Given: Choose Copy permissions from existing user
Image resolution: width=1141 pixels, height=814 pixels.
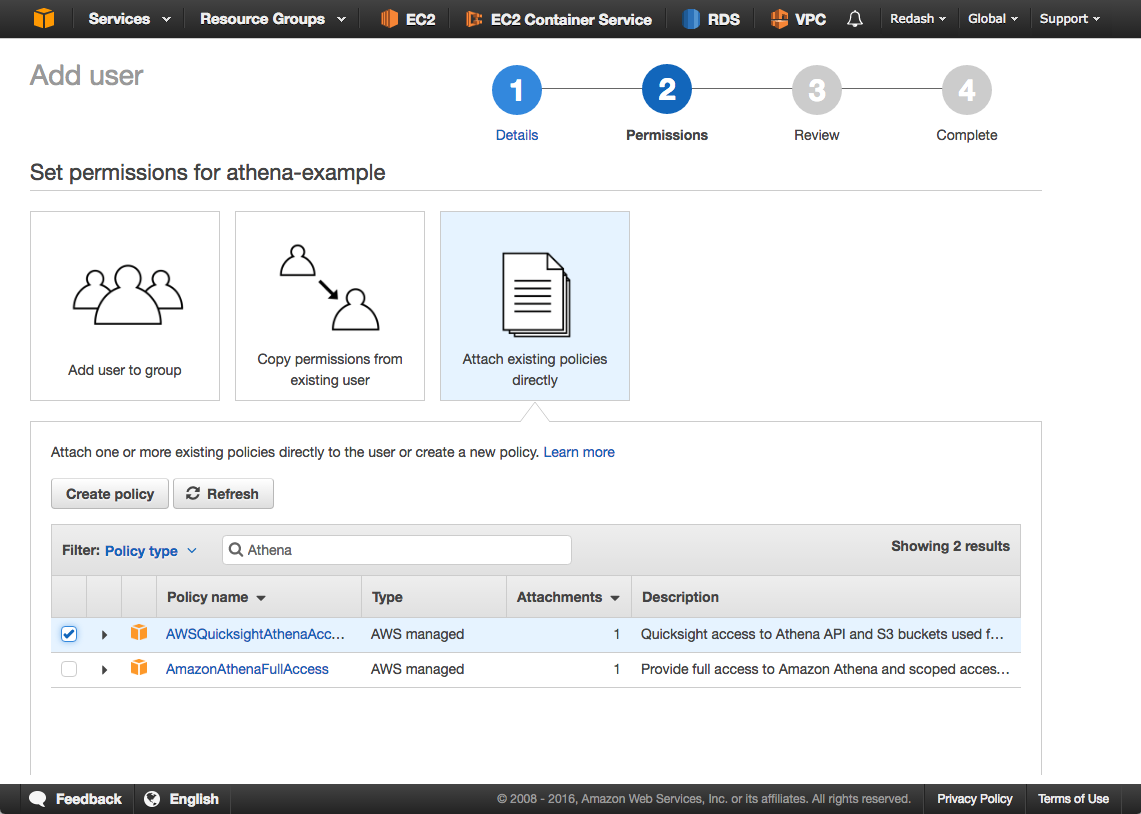Looking at the screenshot, I should point(330,306).
